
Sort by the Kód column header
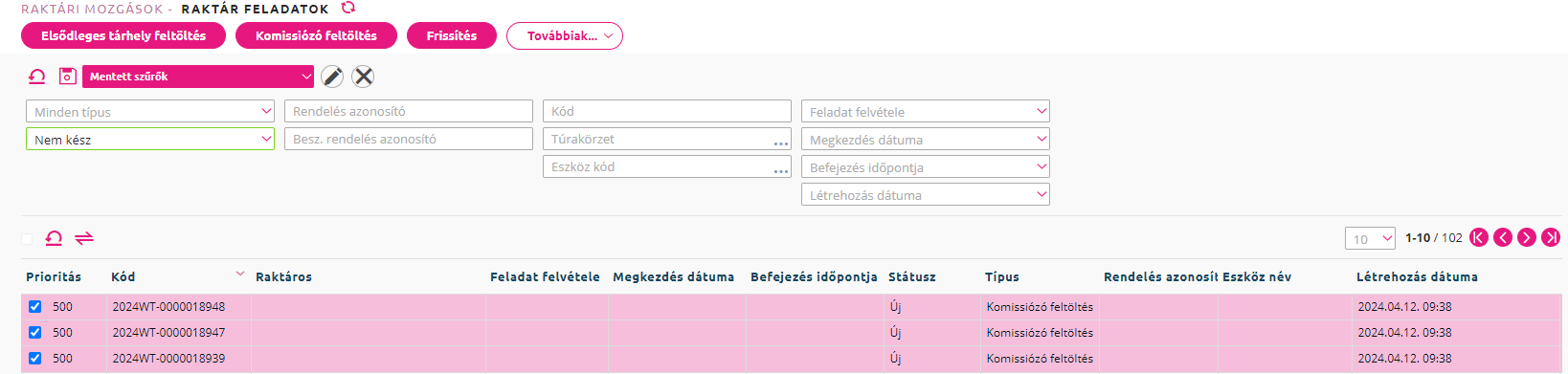[123, 276]
